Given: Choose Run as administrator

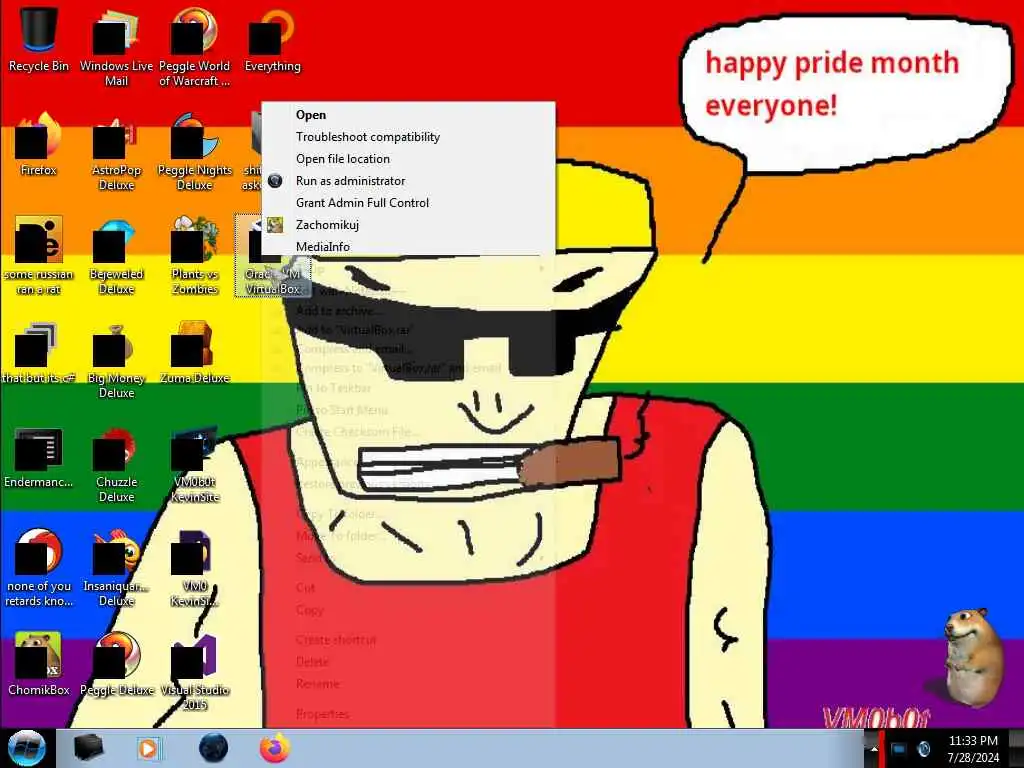Looking at the screenshot, I should pos(409,181).
